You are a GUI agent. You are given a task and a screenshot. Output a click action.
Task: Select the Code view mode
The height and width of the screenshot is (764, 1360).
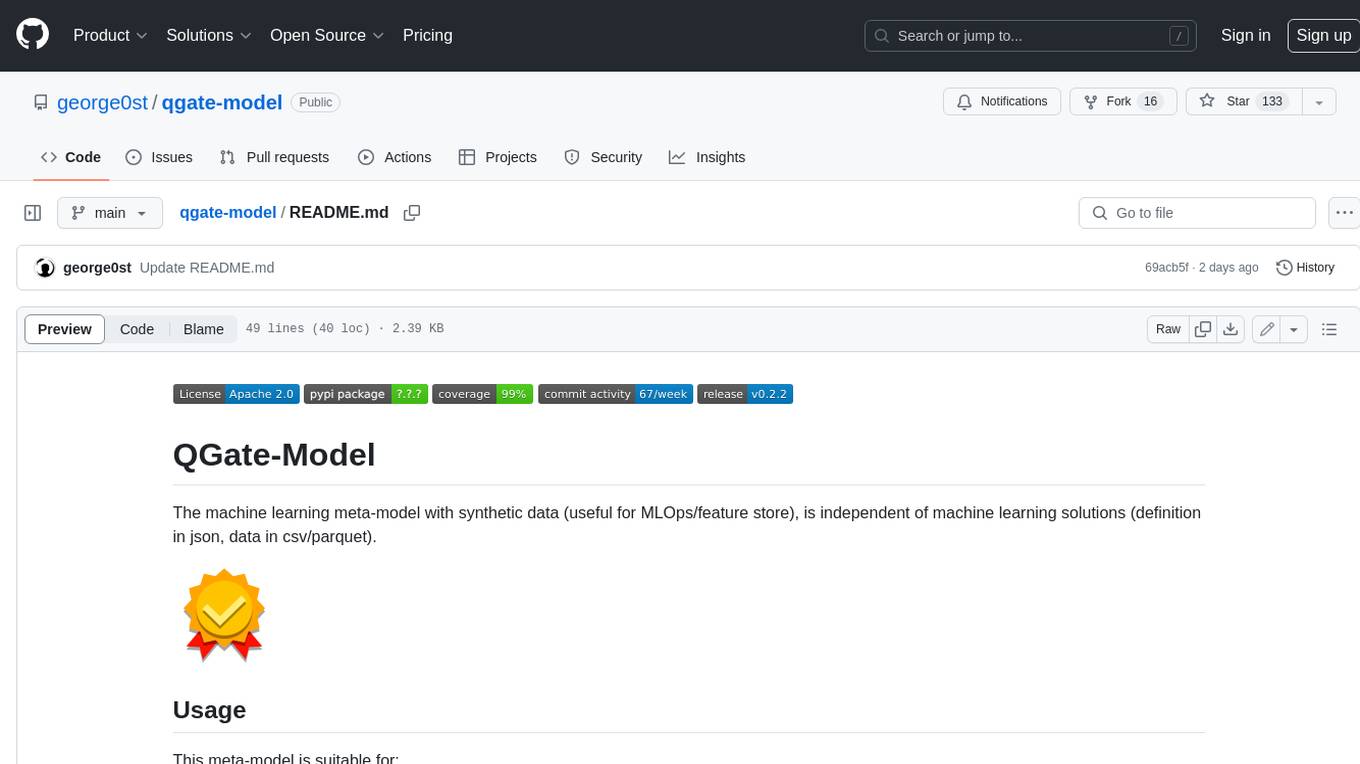[x=137, y=329]
